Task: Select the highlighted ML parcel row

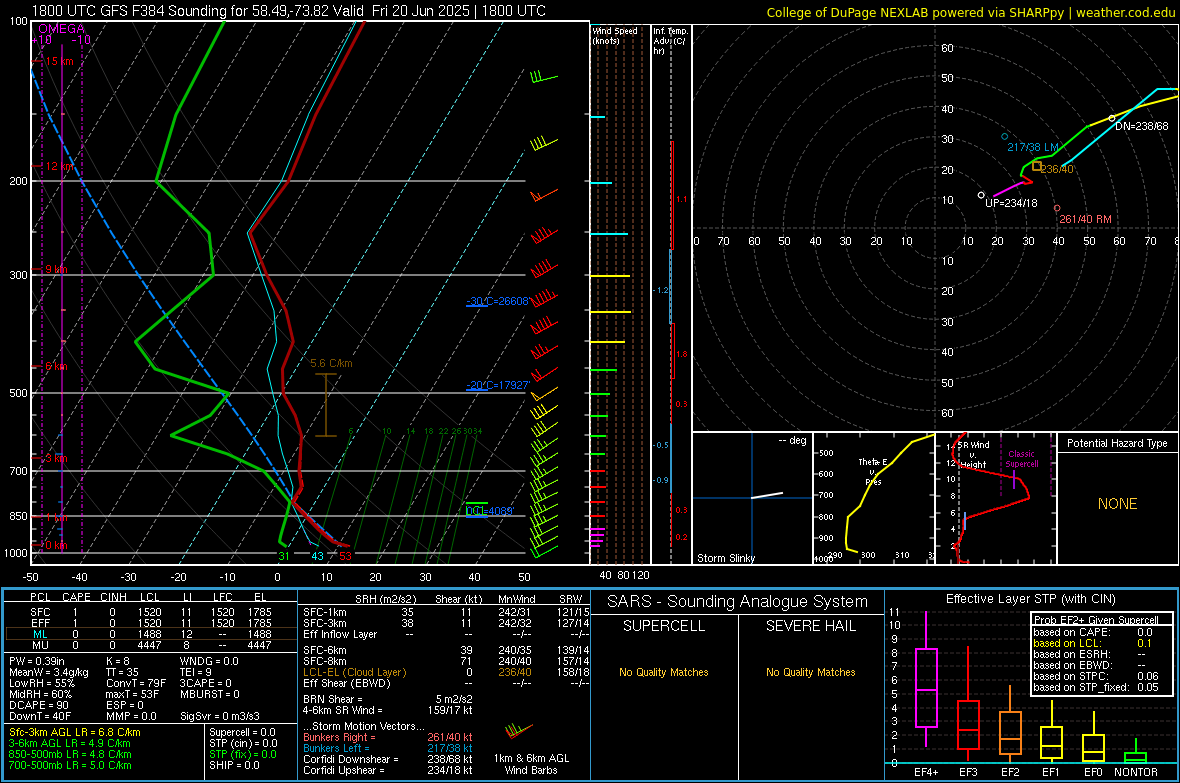Action: [x=150, y=635]
